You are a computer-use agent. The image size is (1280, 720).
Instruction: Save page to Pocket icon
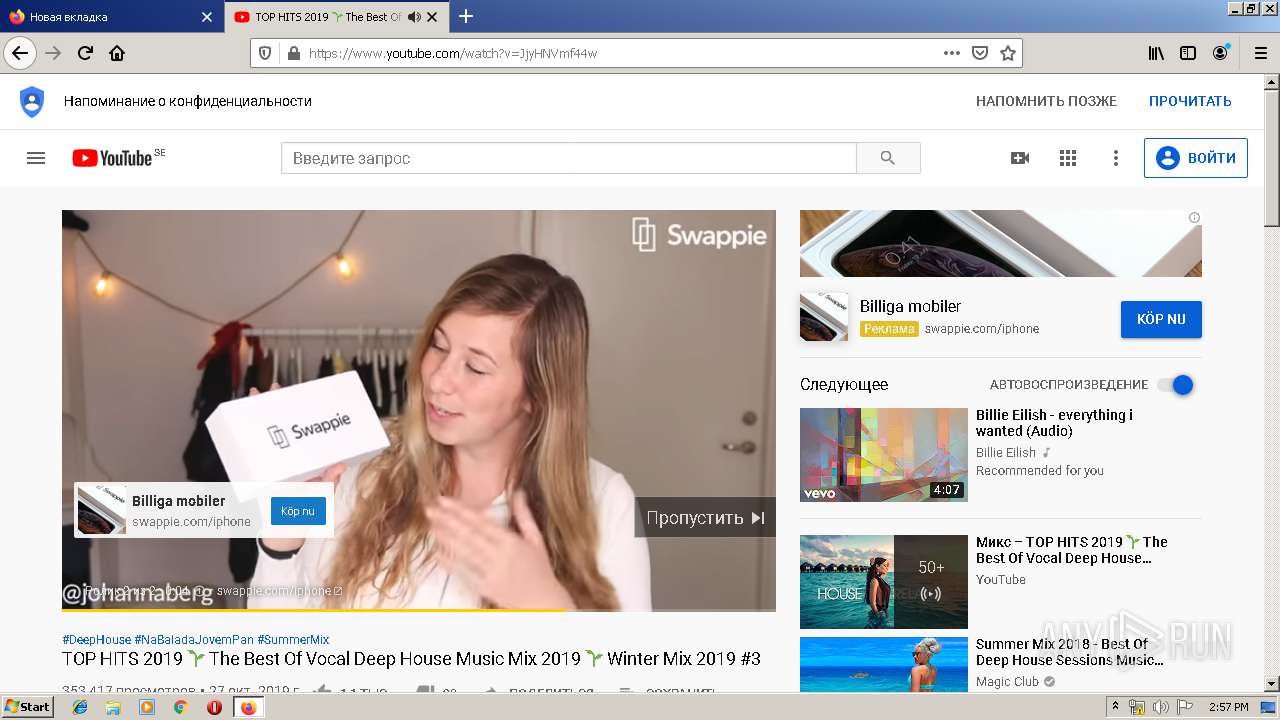[980, 53]
